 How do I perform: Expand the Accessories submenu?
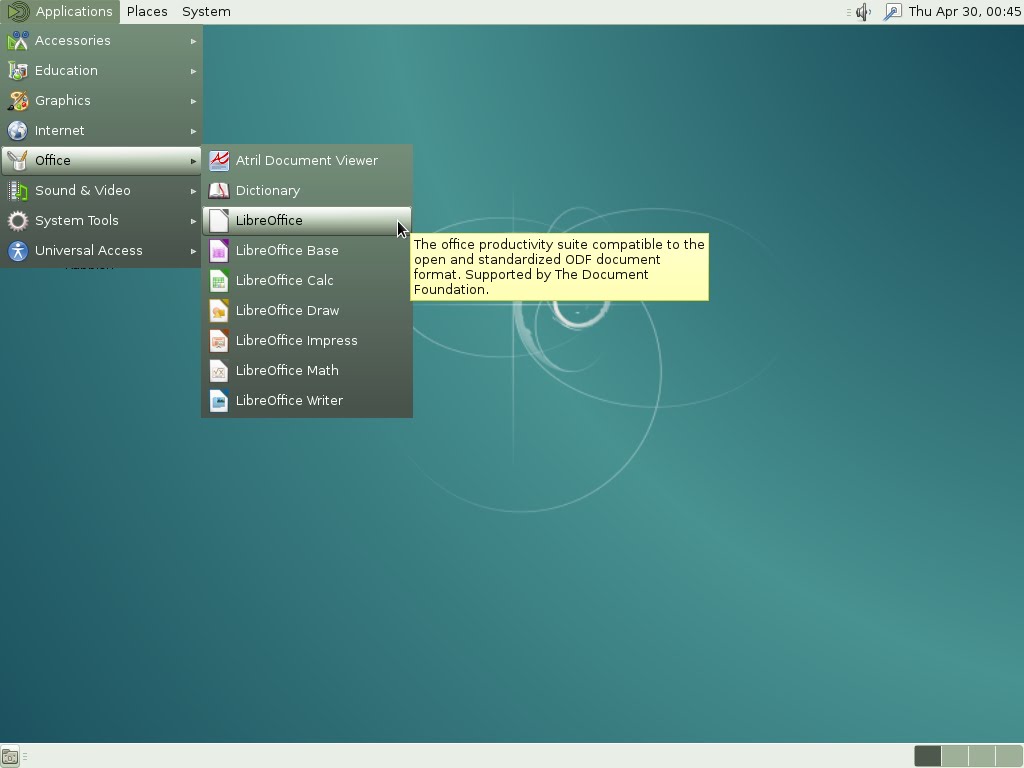101,40
